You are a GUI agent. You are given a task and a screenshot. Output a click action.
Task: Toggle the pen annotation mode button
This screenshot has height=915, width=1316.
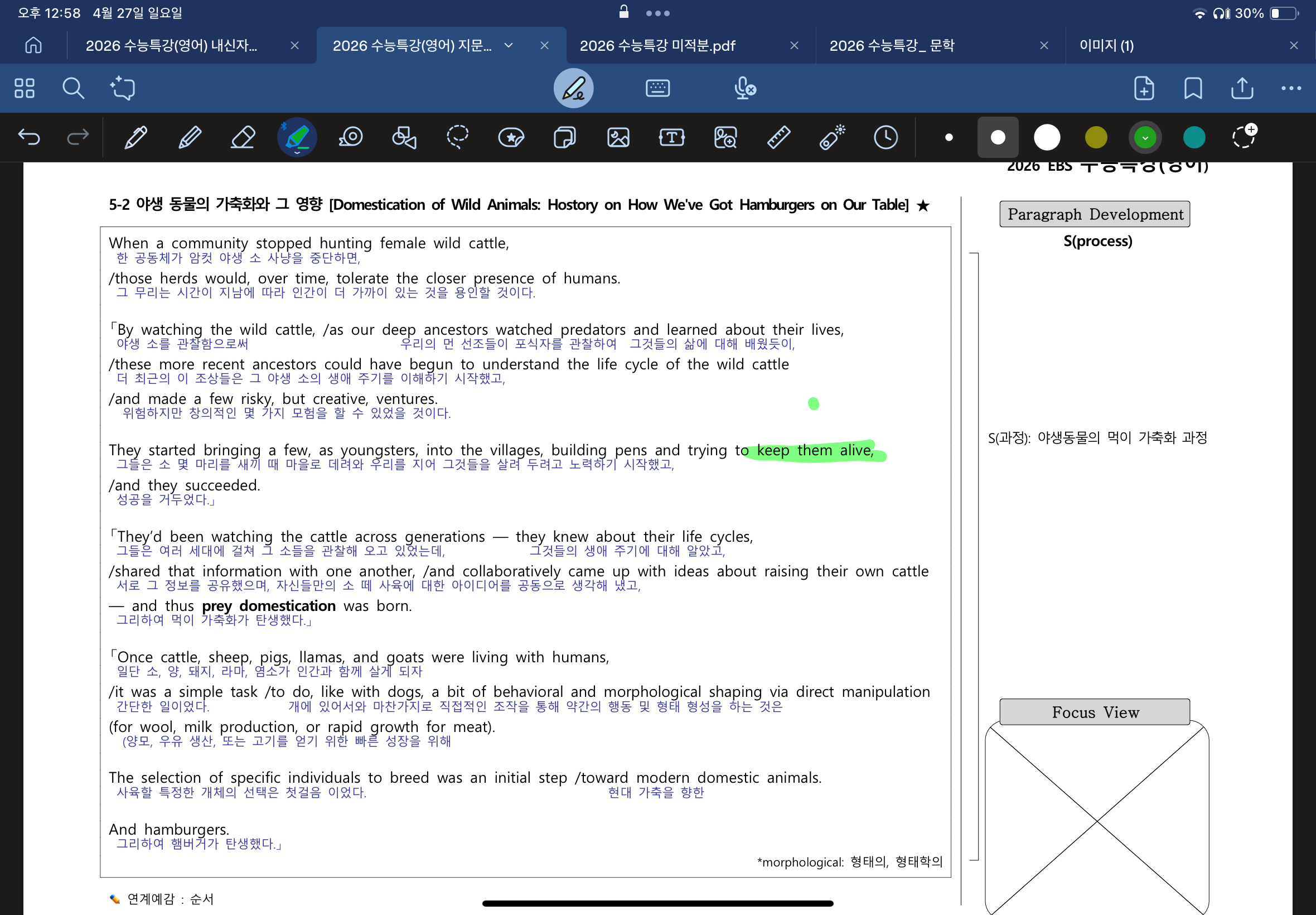pyautogui.click(x=573, y=88)
